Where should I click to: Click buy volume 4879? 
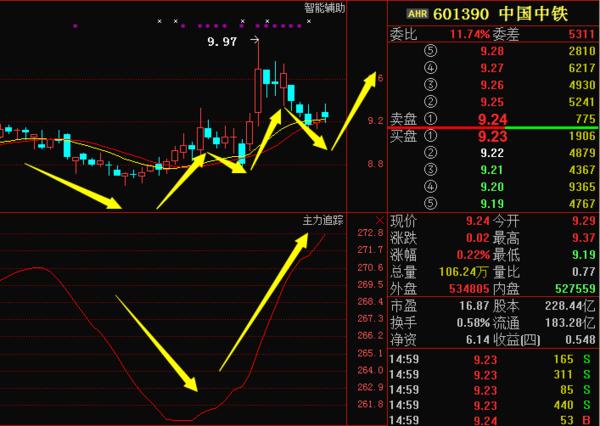click(582, 153)
